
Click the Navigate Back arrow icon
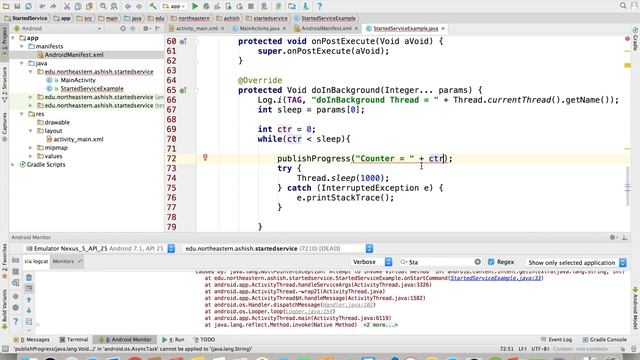[128, 6]
